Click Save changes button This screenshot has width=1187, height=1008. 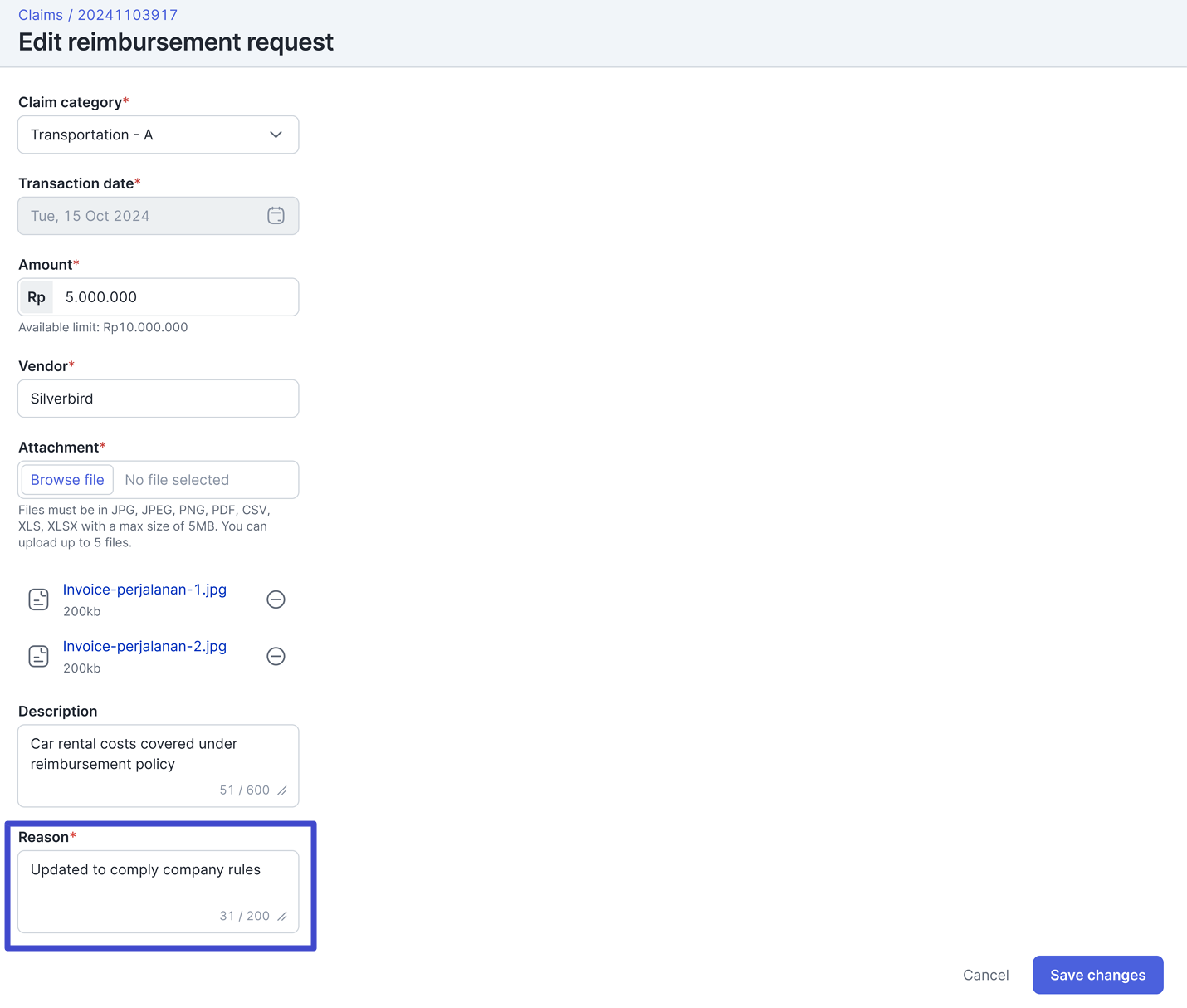coord(1097,975)
